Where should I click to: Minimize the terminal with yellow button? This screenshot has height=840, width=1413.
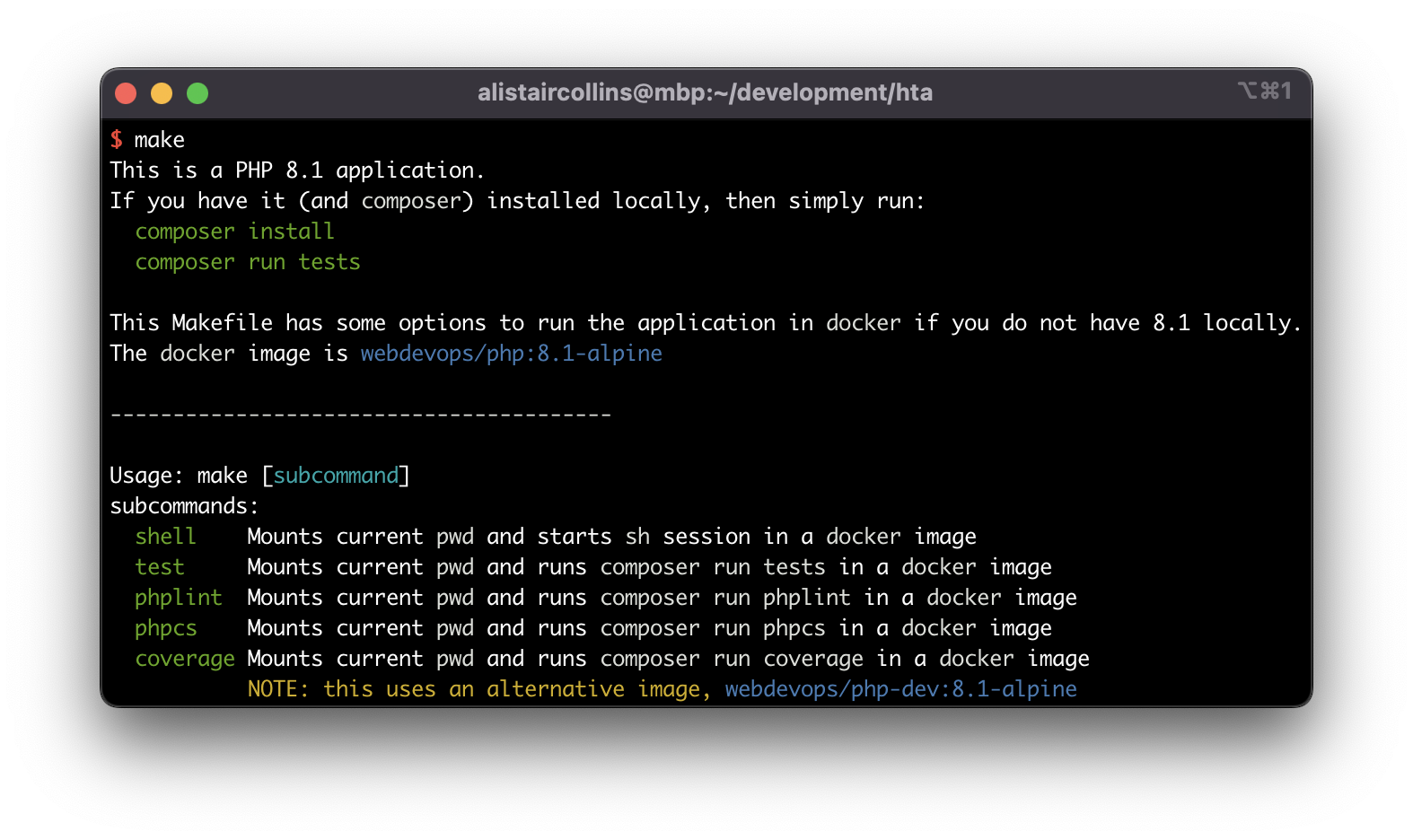[162, 93]
